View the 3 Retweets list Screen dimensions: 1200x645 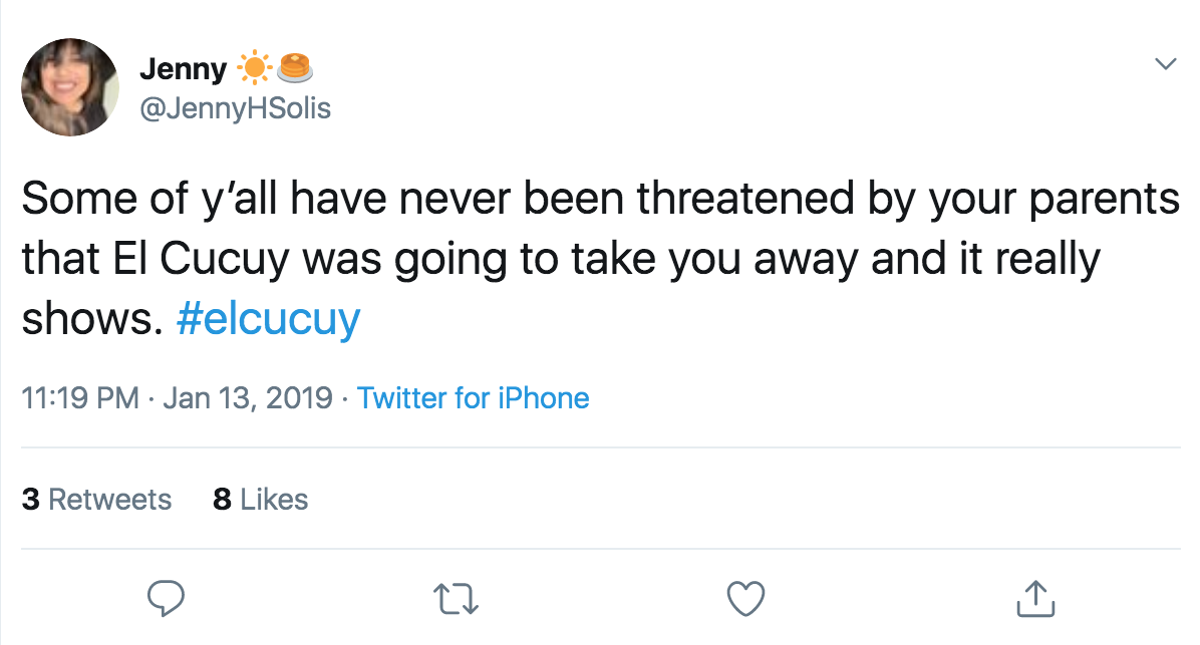coord(97,499)
